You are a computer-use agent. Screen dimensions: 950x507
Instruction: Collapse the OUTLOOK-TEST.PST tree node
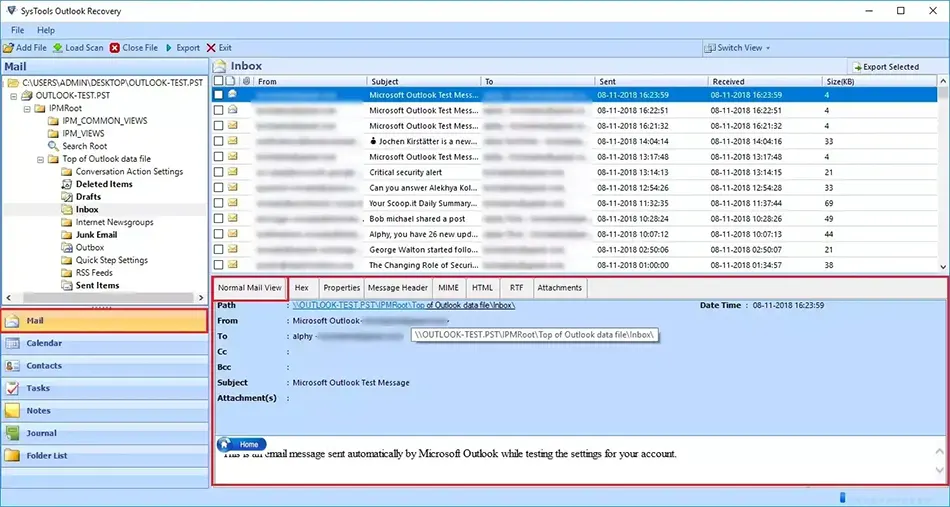coord(13,96)
